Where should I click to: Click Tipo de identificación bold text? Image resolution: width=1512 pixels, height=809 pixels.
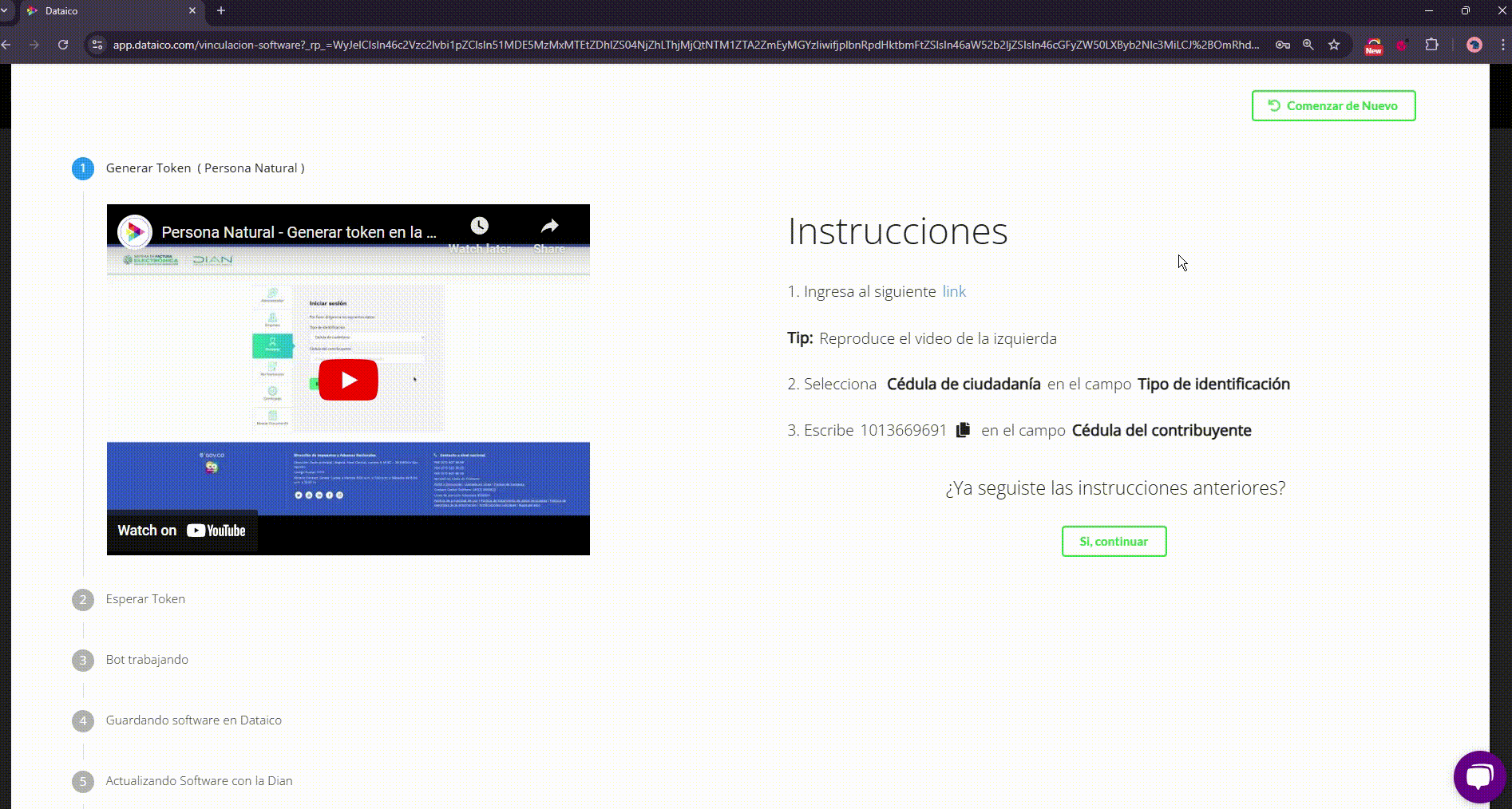click(1213, 384)
